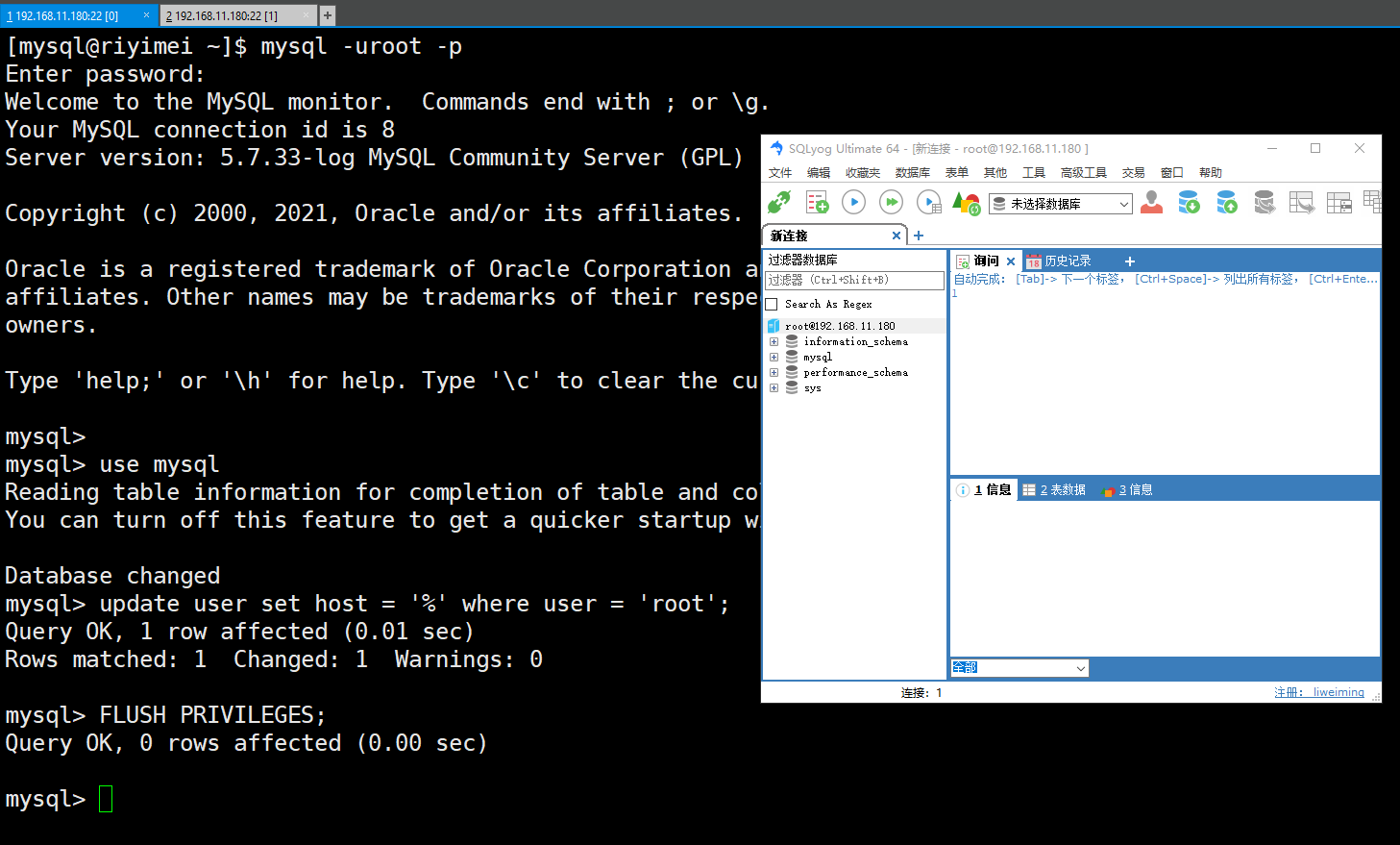The image size is (1400, 845).
Task: Open the 交易 menu
Action: tap(1134, 173)
